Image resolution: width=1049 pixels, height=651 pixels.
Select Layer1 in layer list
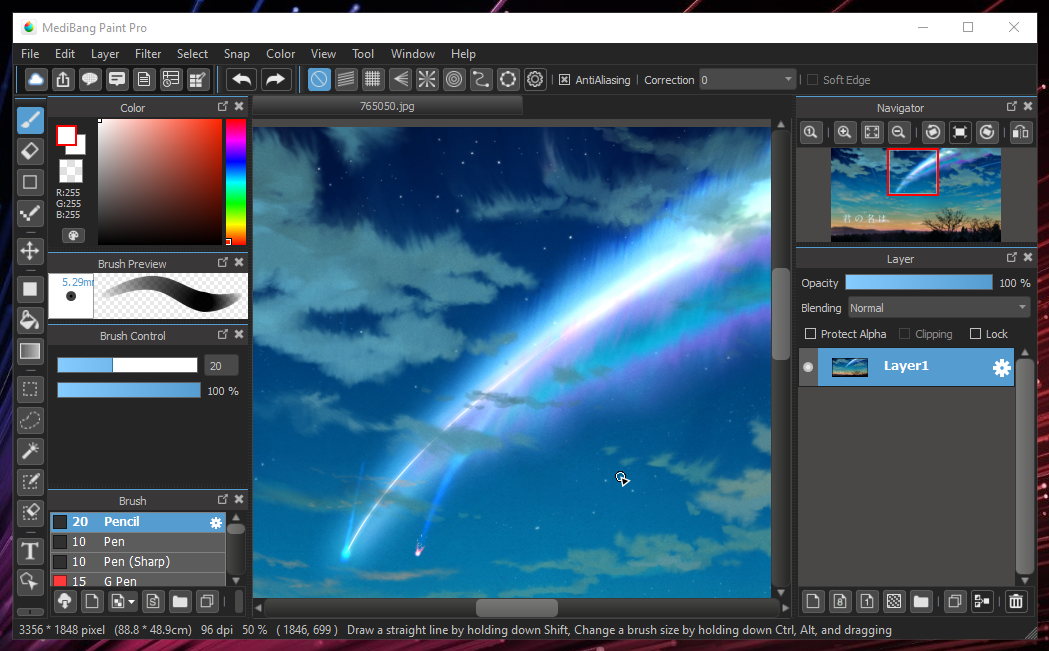pyautogui.click(x=907, y=366)
